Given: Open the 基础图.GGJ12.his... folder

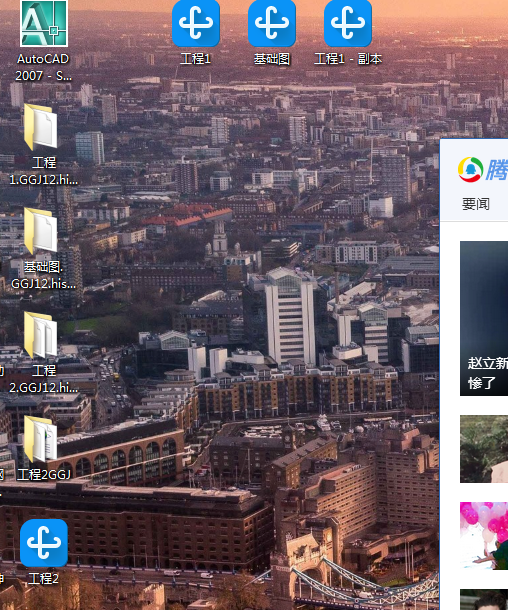Looking at the screenshot, I should 41,230.
